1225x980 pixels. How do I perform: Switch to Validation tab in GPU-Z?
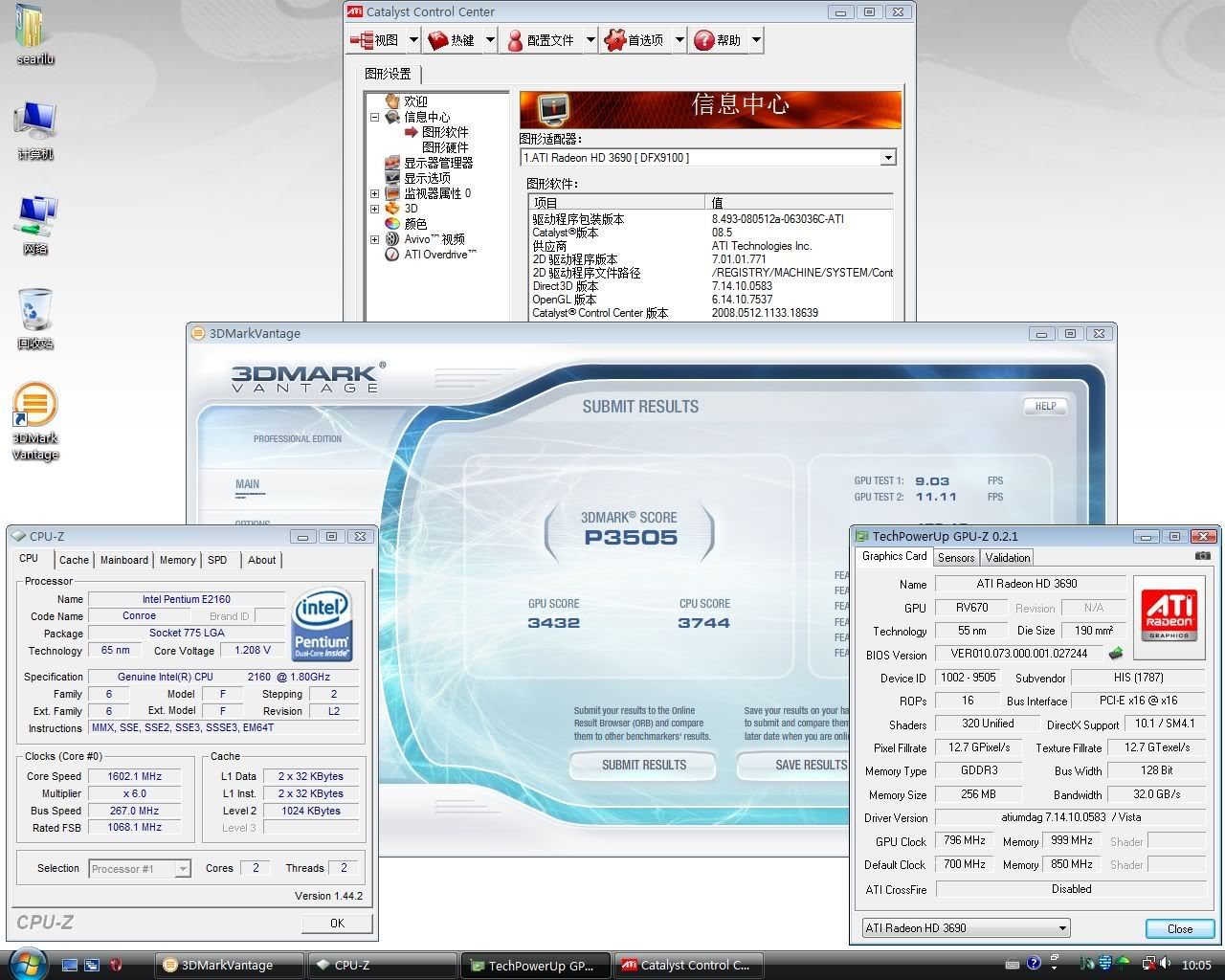(1008, 558)
